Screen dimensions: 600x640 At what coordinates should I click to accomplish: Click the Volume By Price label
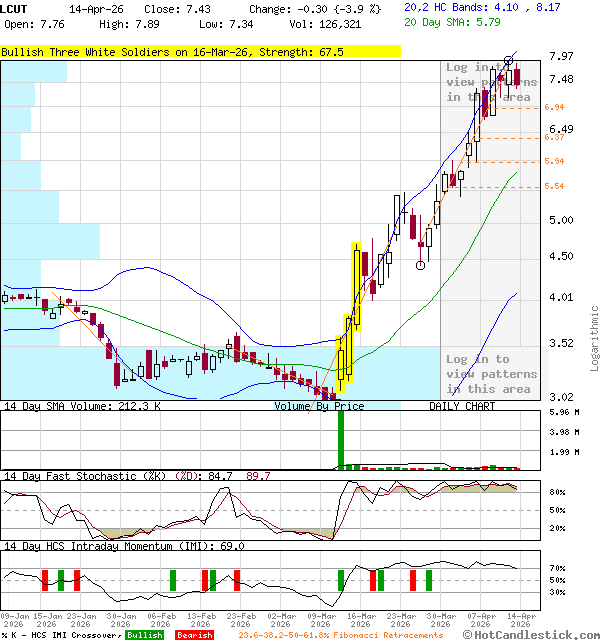(319, 406)
